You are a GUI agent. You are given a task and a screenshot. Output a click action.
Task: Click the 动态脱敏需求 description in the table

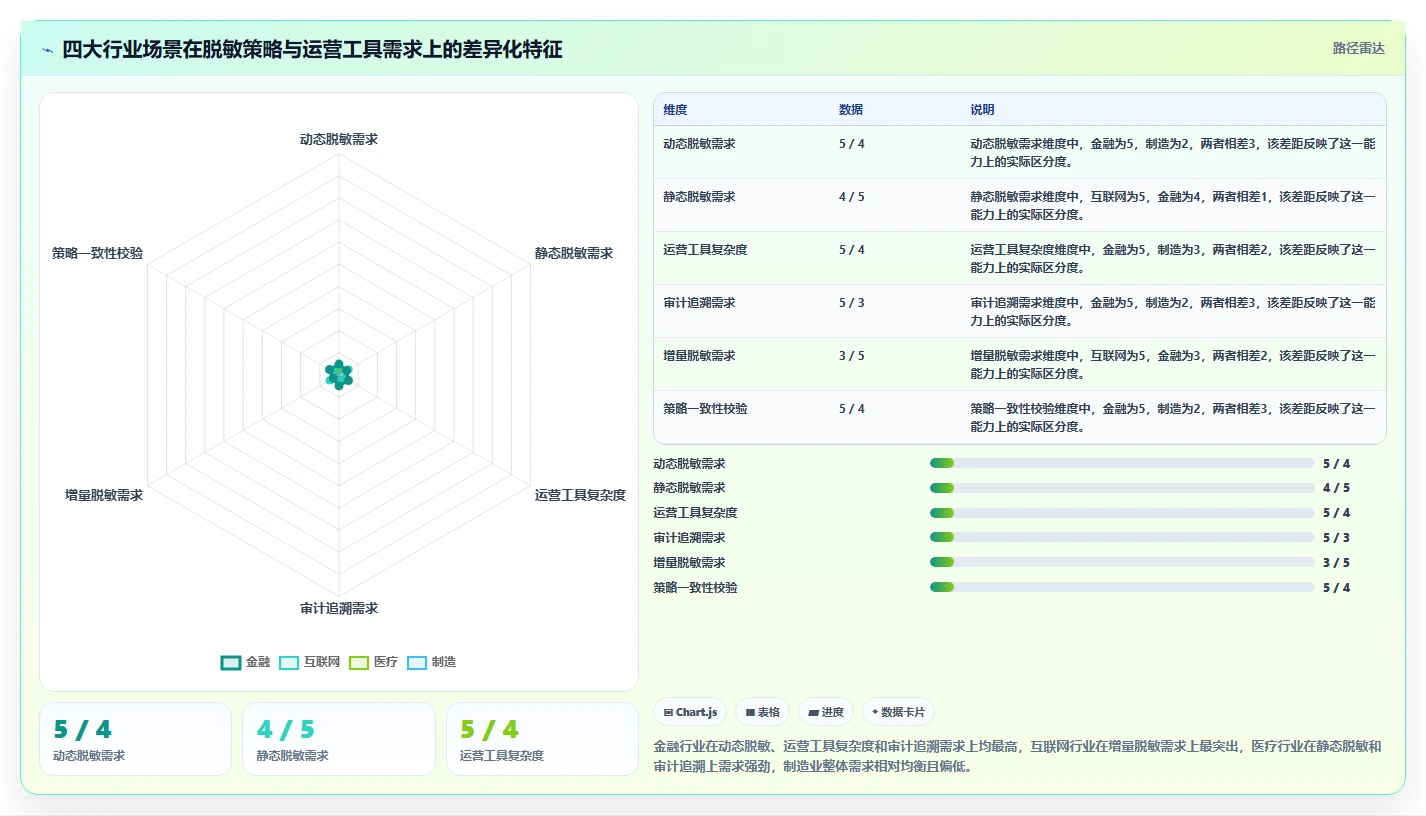[1172, 152]
